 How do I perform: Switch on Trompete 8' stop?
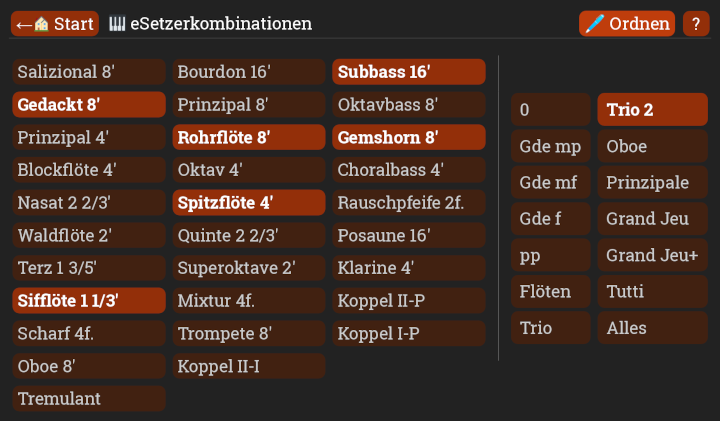click(x=249, y=333)
